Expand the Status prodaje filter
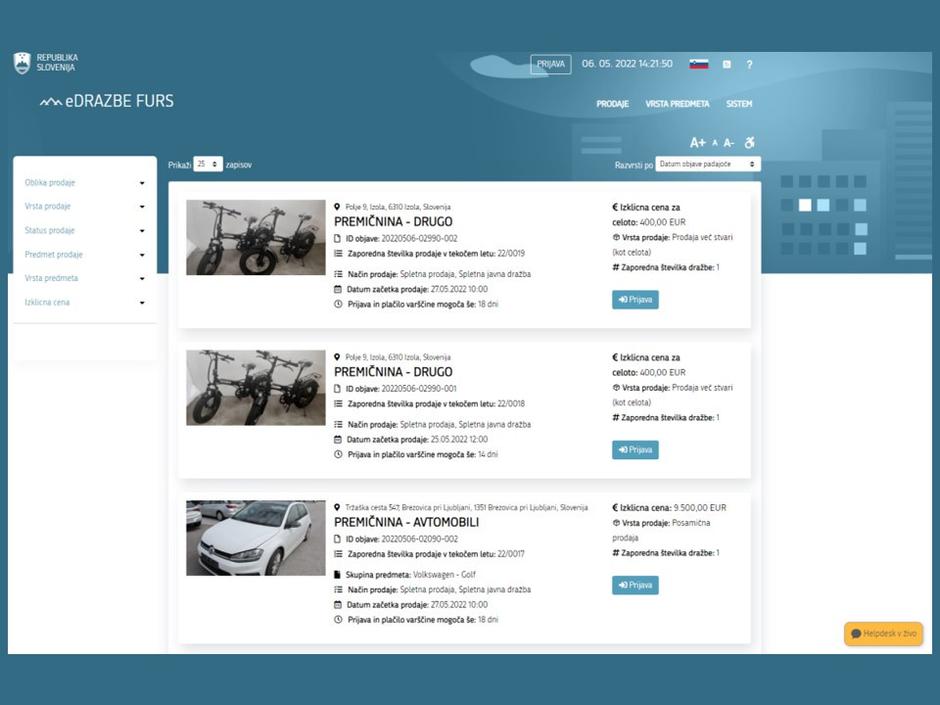Screen dimensions: 940x705 [x=85, y=231]
